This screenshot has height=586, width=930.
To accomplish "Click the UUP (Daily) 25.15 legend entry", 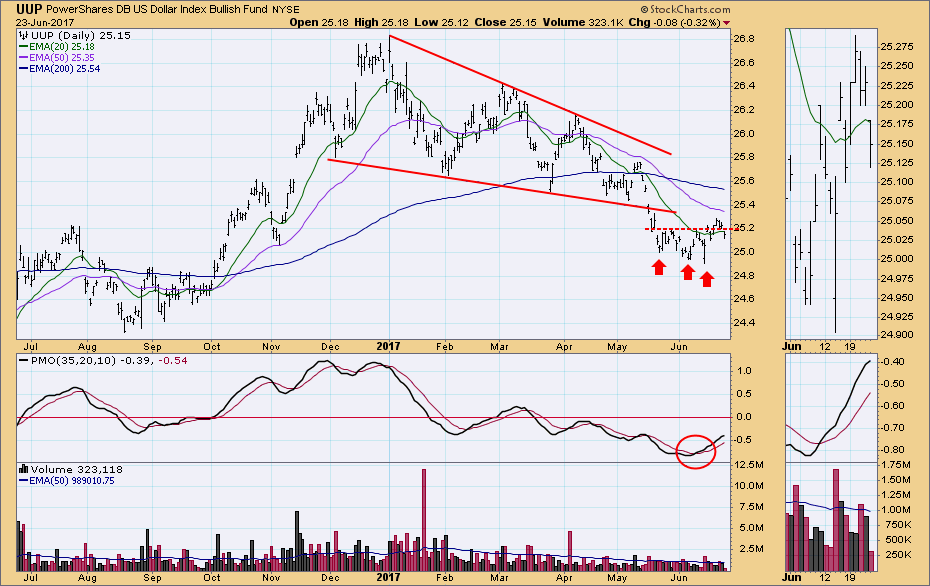I will click(x=81, y=36).
